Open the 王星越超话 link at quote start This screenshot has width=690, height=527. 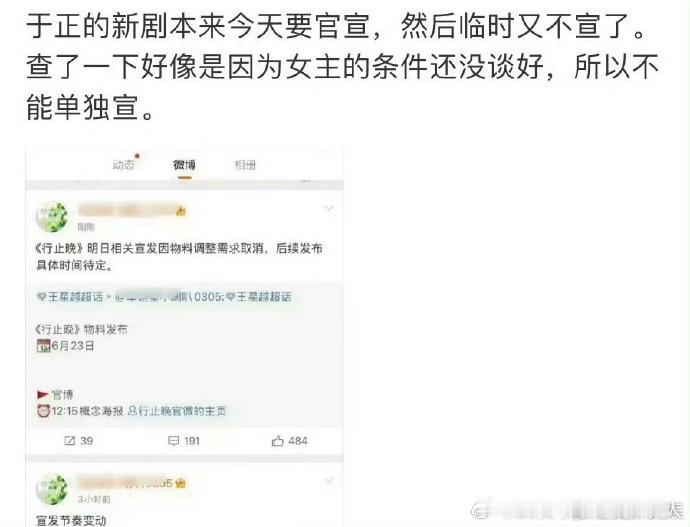(70, 297)
